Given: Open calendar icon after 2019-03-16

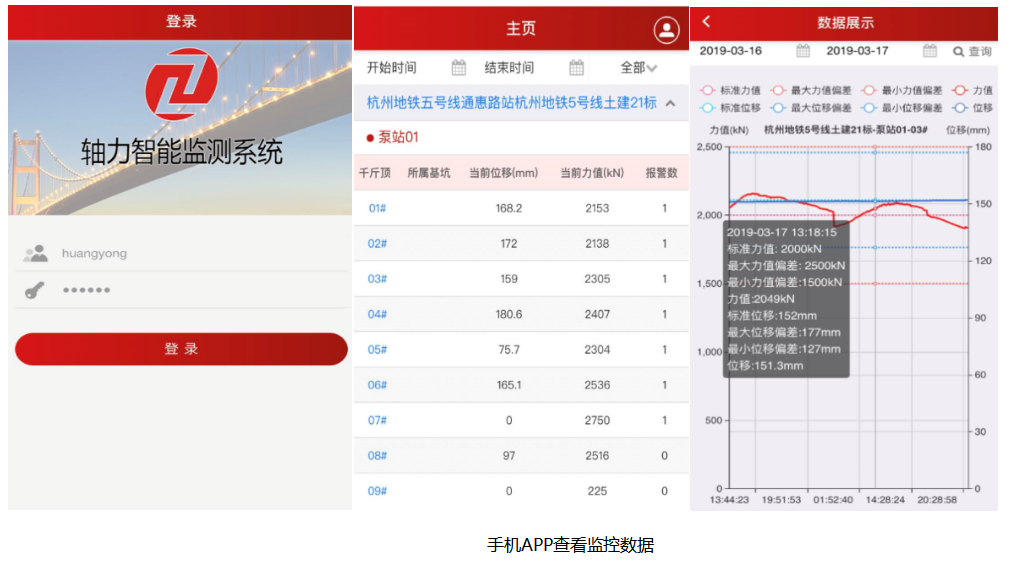Looking at the screenshot, I should (802, 51).
